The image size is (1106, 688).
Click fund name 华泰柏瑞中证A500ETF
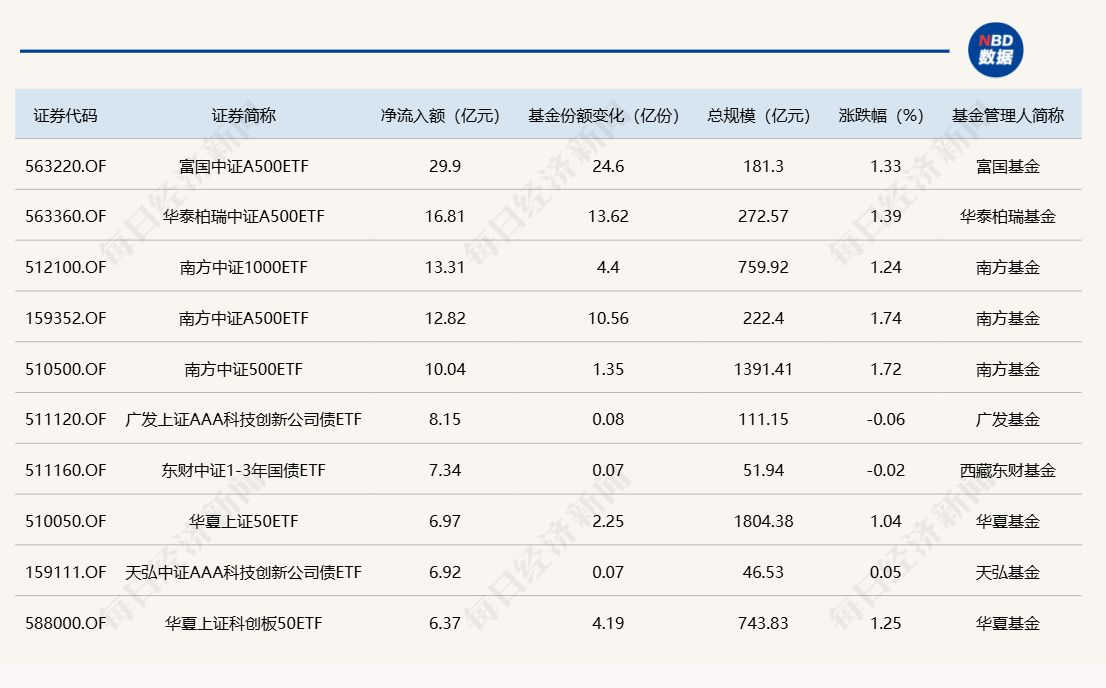point(243,217)
